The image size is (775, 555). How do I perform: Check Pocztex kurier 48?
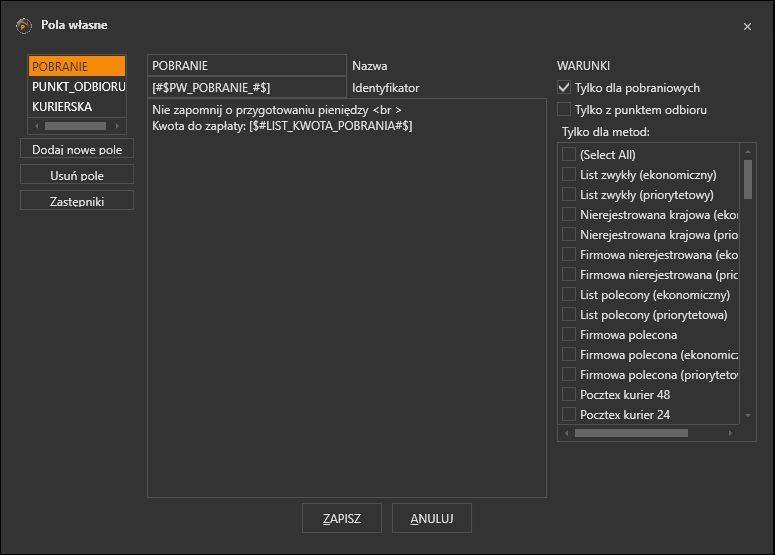point(569,394)
